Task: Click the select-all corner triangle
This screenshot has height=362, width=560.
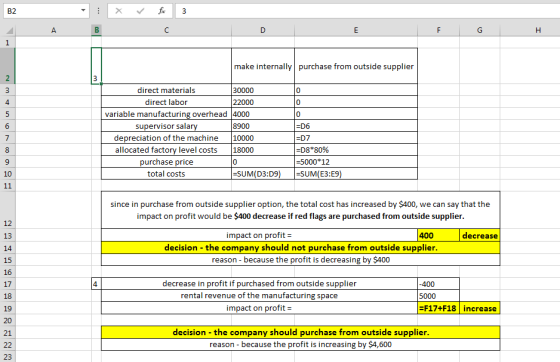Action: click(10, 31)
